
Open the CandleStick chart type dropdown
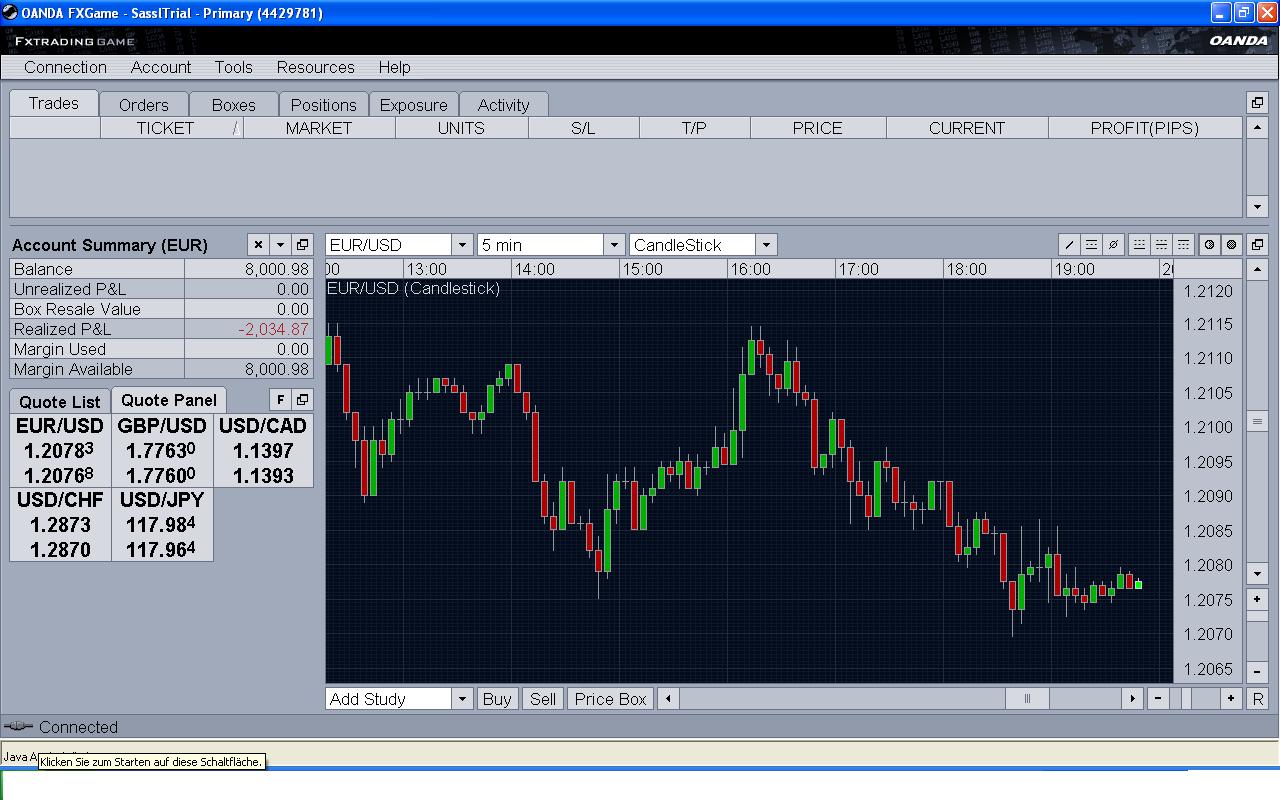tap(766, 245)
